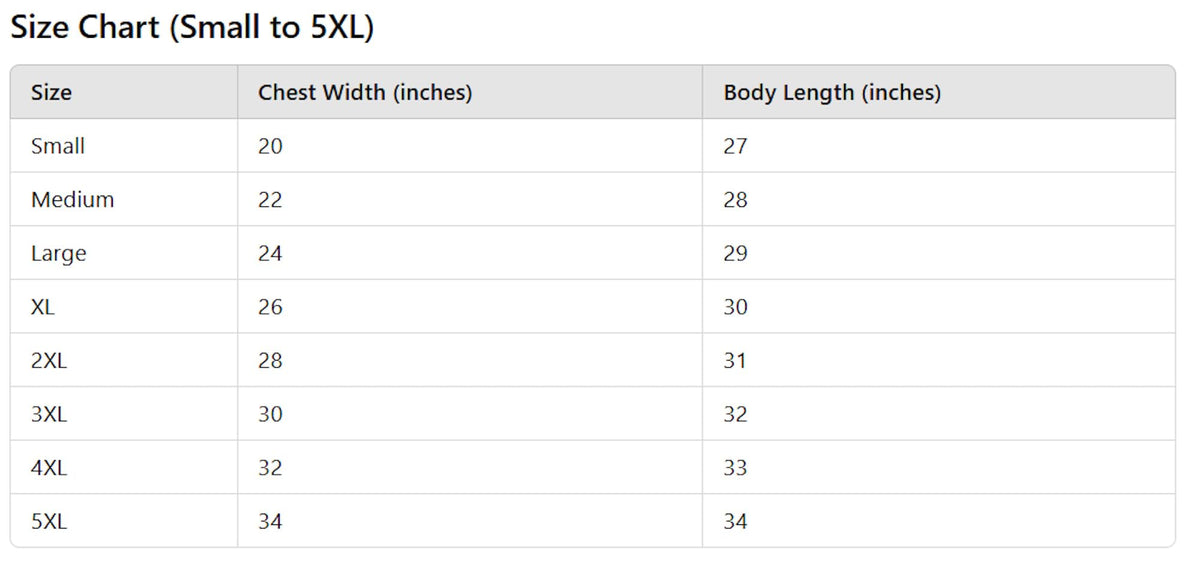Viewport: 1200px width, 561px height.
Task: Click body length value 27 for Small
Action: pyautogui.click(x=735, y=146)
